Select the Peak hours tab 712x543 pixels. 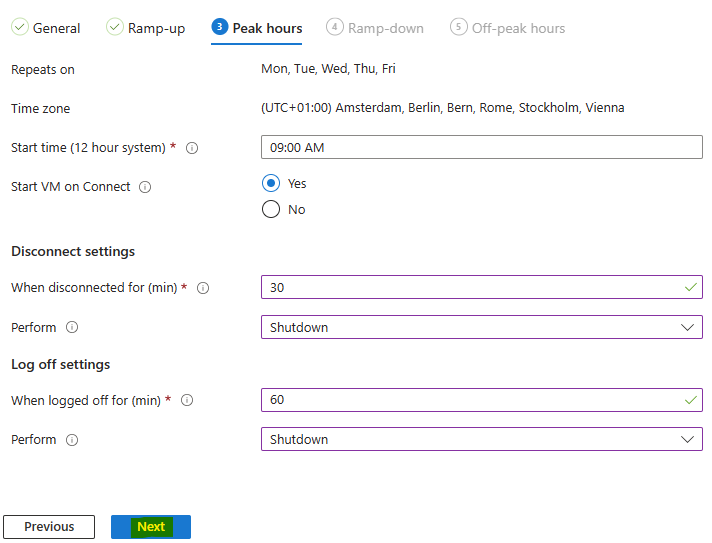(x=257, y=28)
